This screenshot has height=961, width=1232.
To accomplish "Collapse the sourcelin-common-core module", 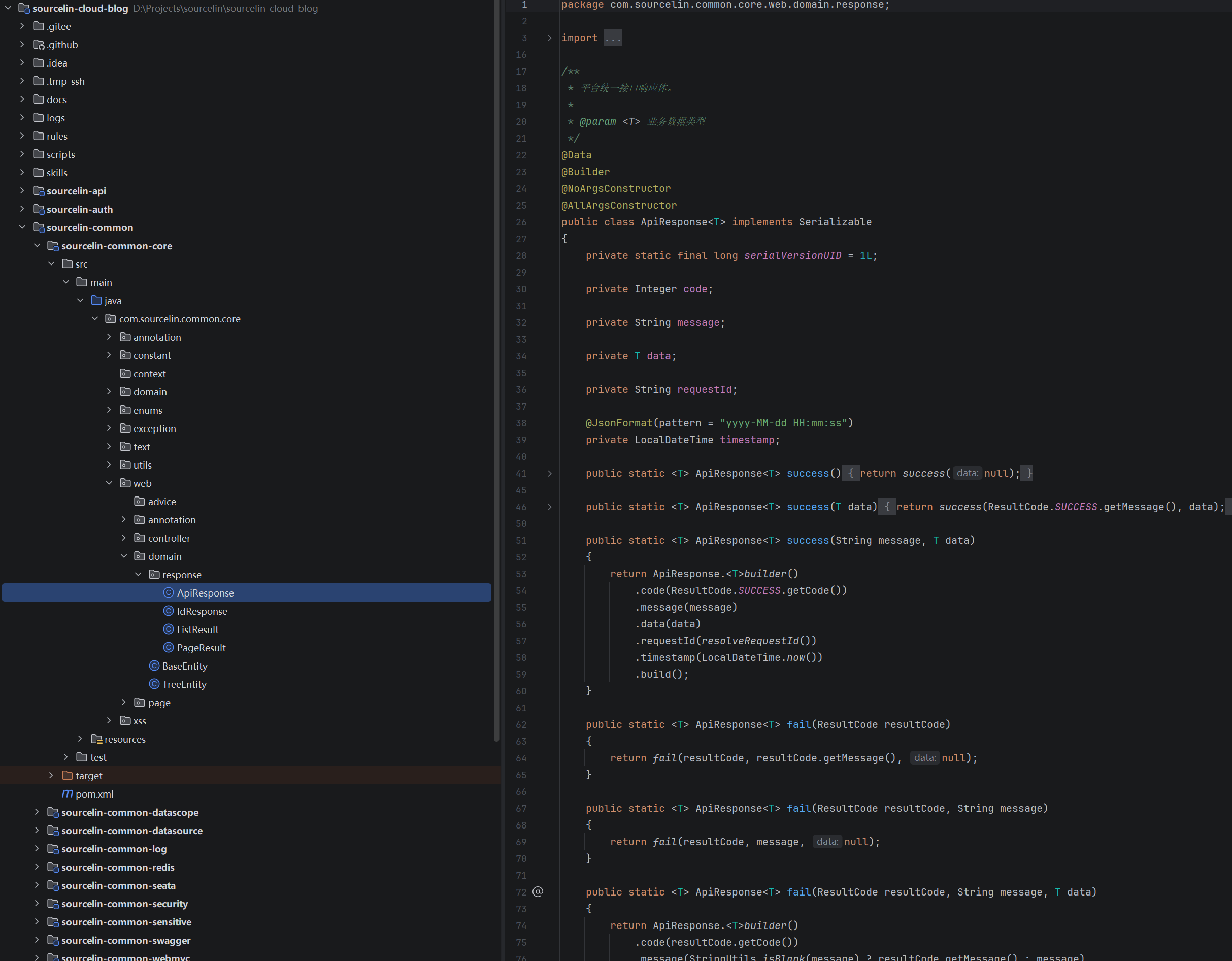I will coord(37,246).
